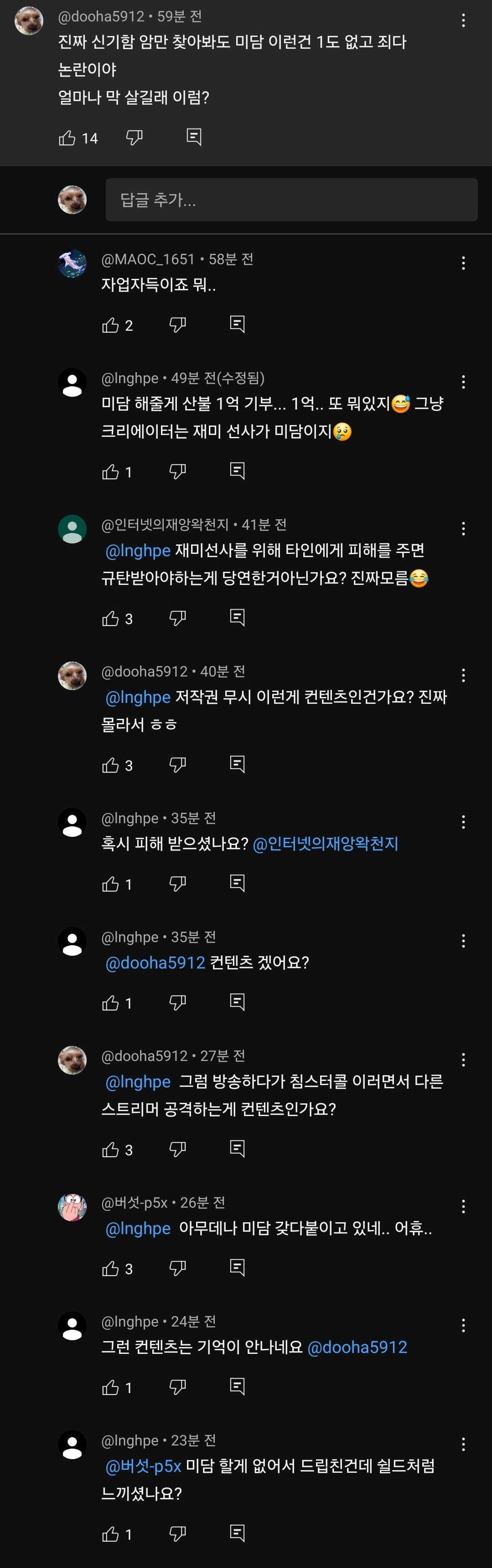Open options menu for @버섯-p5x's reply
The height and width of the screenshot is (1568, 492).
[x=463, y=1206]
